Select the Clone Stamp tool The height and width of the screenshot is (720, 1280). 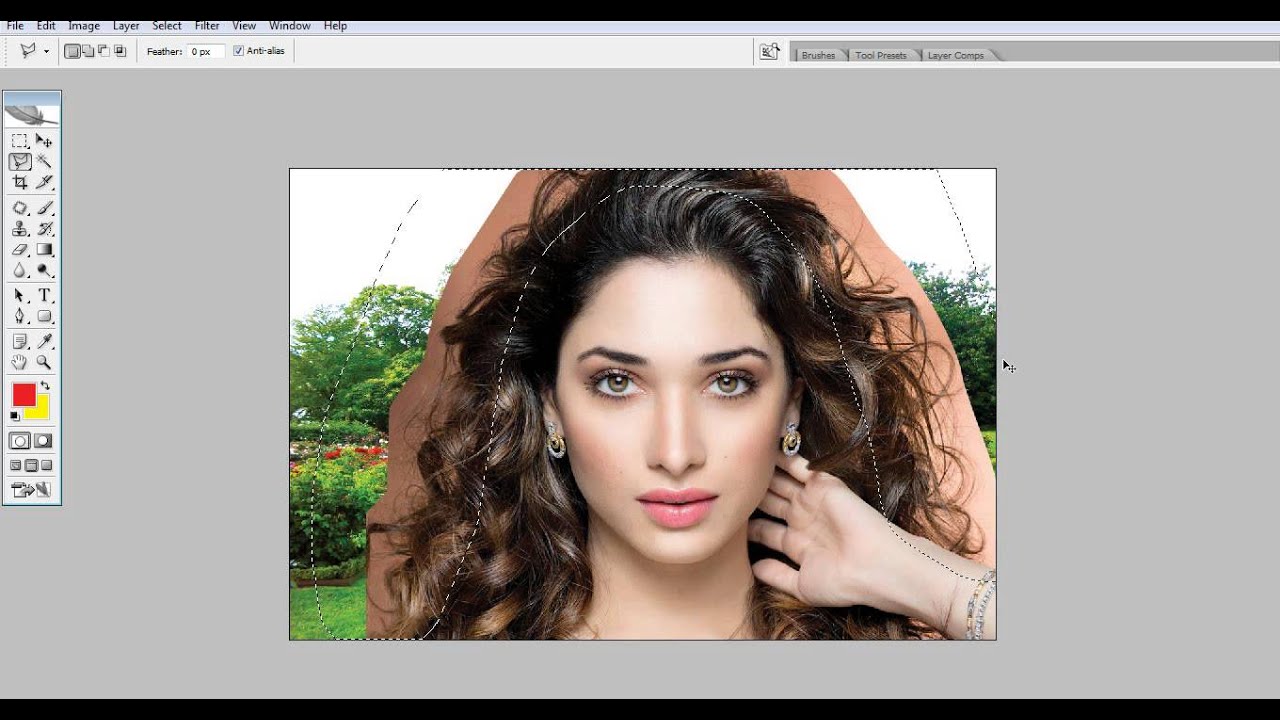pos(20,229)
